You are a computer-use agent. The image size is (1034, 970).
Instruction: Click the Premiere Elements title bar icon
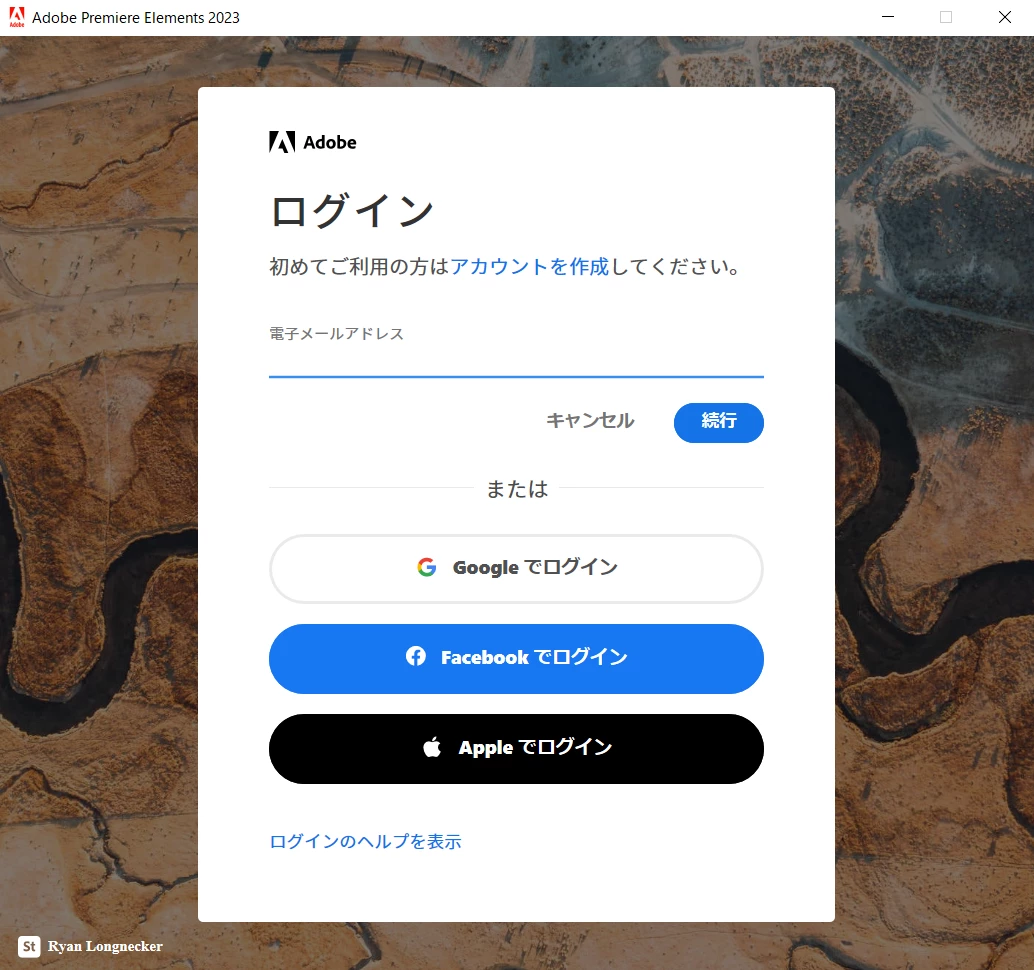16,17
